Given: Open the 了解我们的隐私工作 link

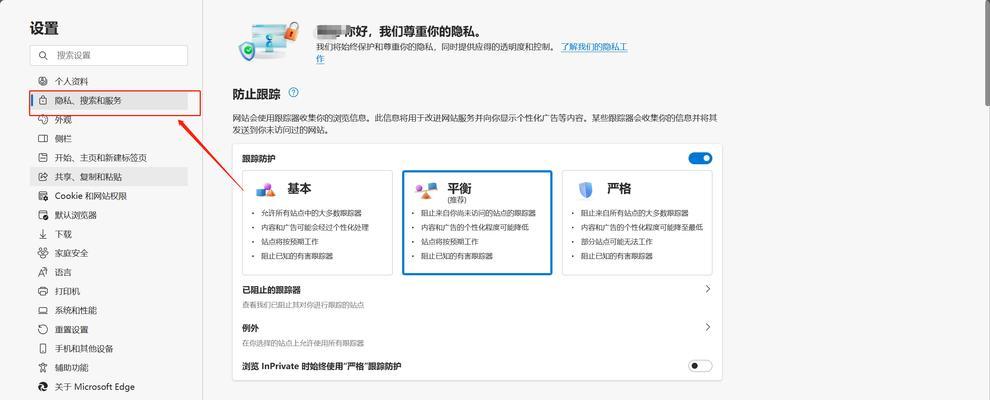Looking at the screenshot, I should click(x=594, y=47).
